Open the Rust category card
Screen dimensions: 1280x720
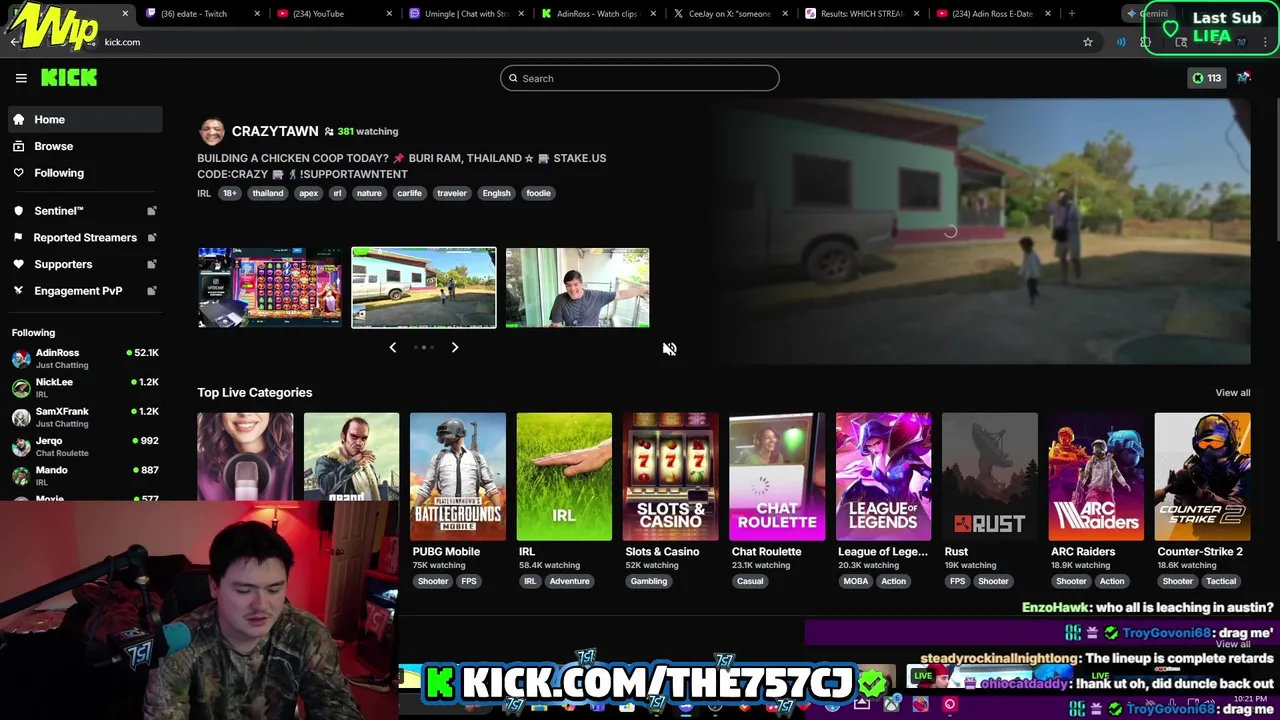990,477
